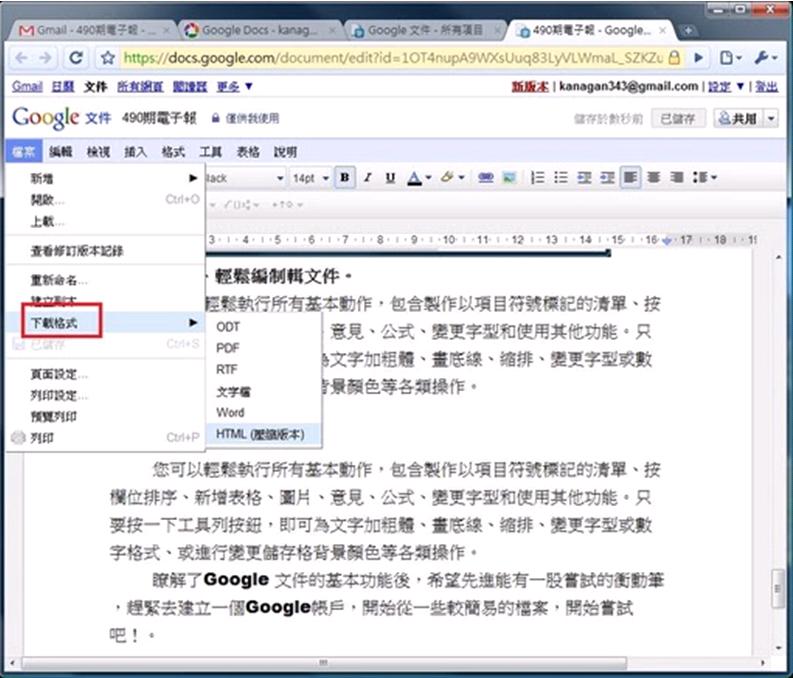
Task: Open the 編輯 menu
Action: 61,152
